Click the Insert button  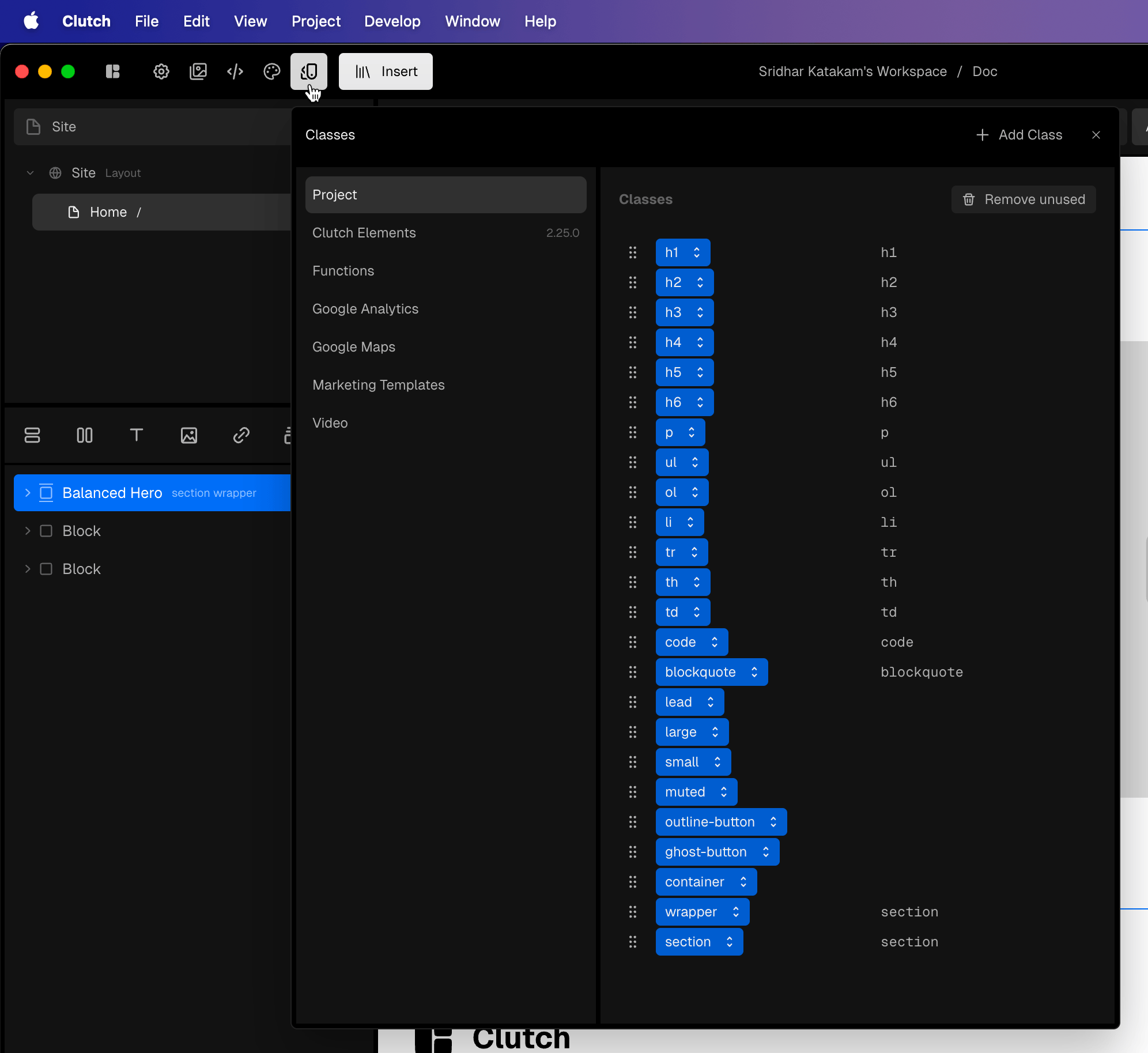(x=386, y=71)
